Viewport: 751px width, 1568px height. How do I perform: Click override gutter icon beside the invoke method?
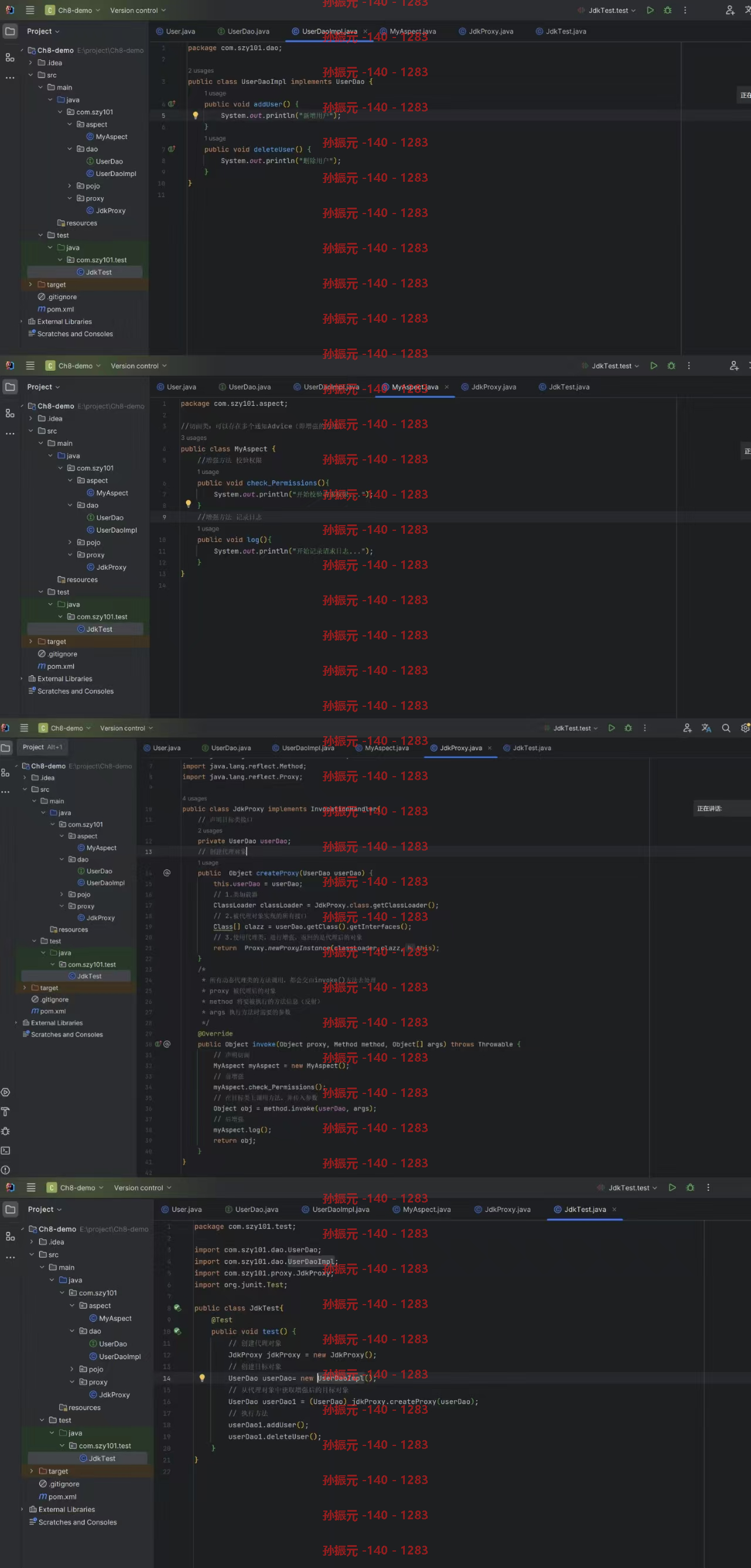pyautogui.click(x=158, y=1044)
